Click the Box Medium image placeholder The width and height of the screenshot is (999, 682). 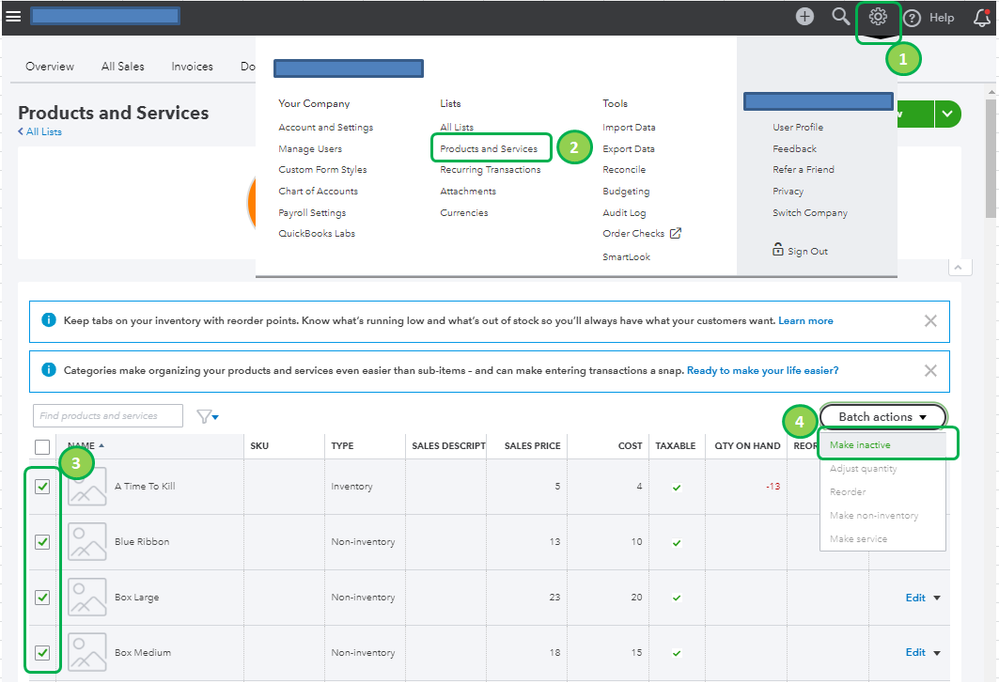pyautogui.click(x=87, y=652)
